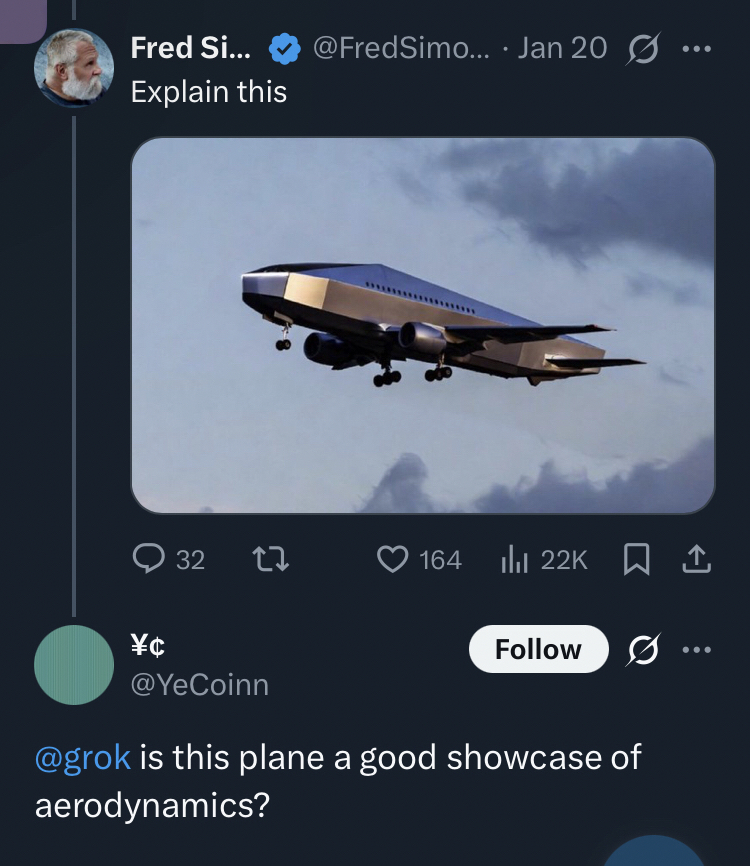Open more options on YeCoinn's reply
The image size is (750, 866).
(695, 650)
